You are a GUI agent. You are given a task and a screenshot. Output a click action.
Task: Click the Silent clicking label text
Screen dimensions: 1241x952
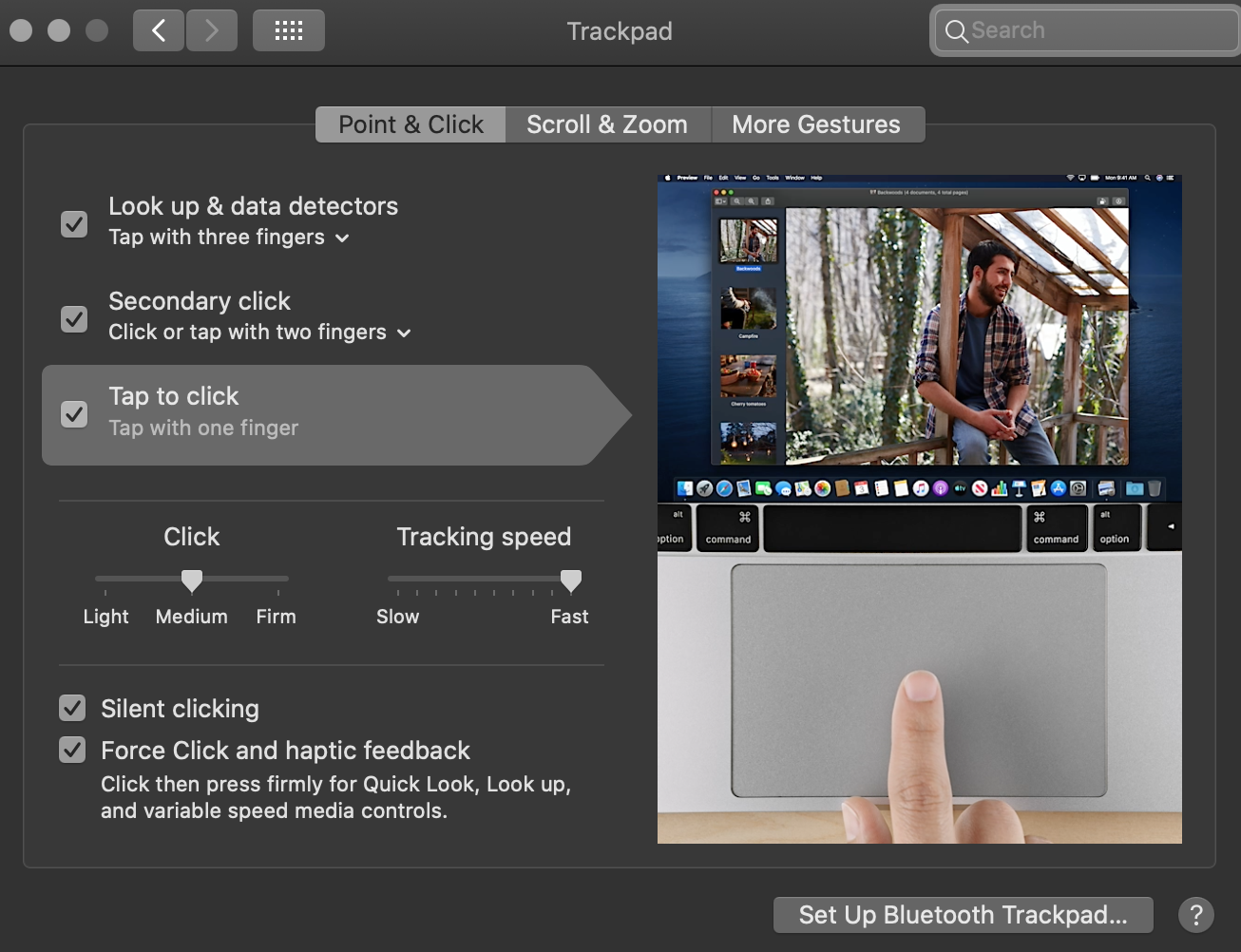[180, 709]
